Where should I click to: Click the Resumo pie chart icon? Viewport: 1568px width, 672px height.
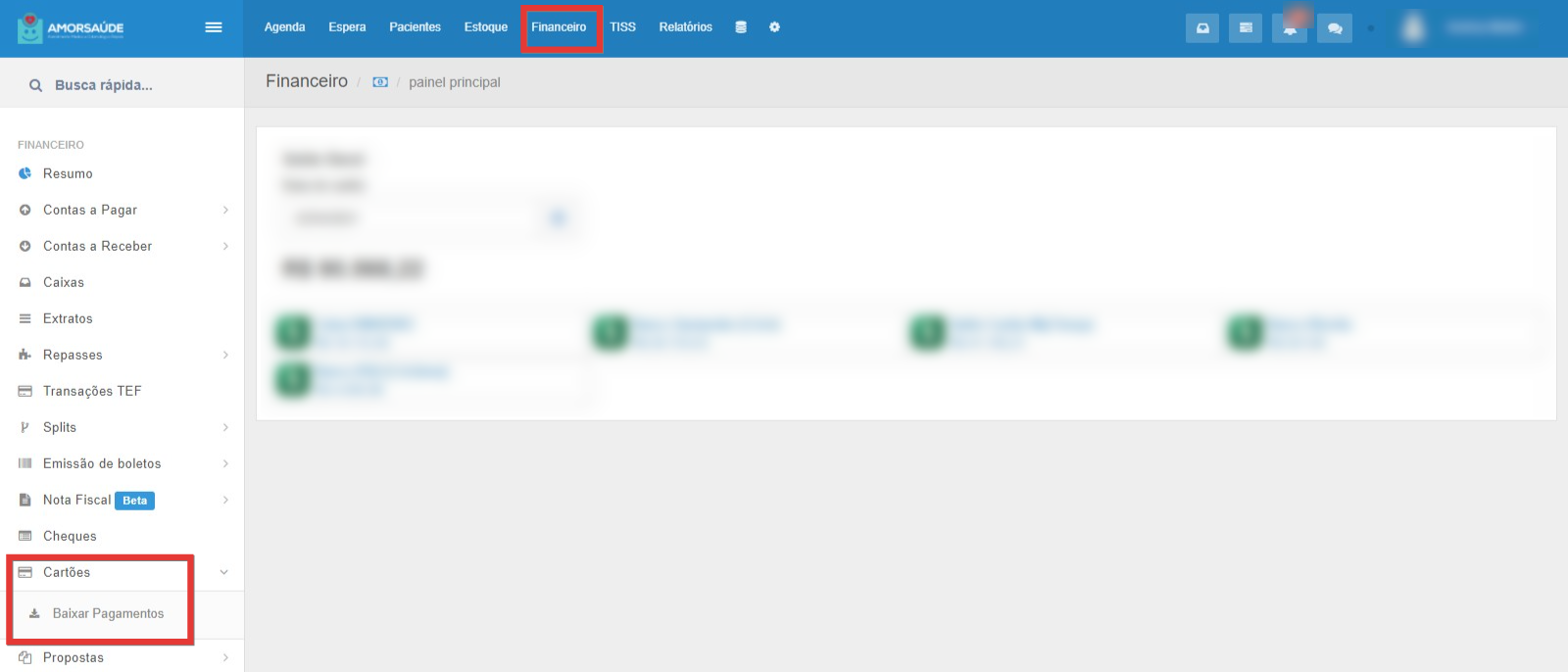click(25, 173)
